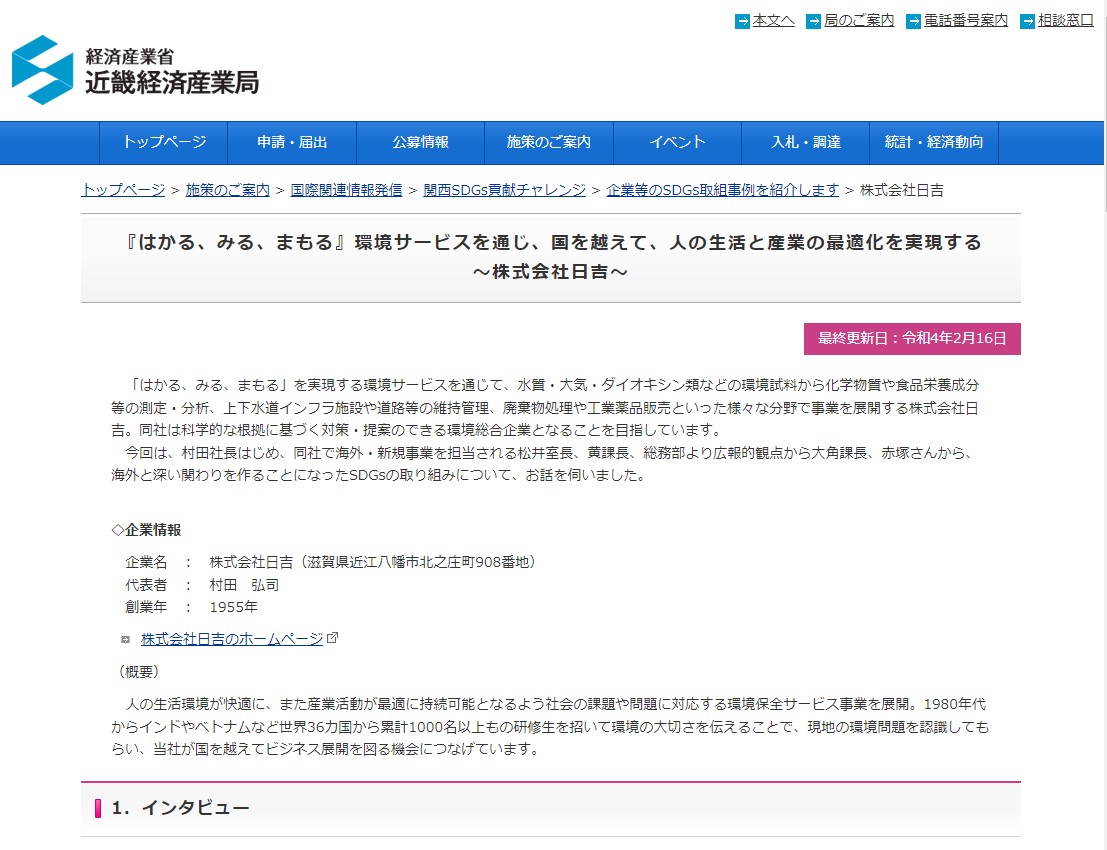The image size is (1107, 850).
Task: Select 施策のご案内 navigation tab
Action: tap(549, 143)
